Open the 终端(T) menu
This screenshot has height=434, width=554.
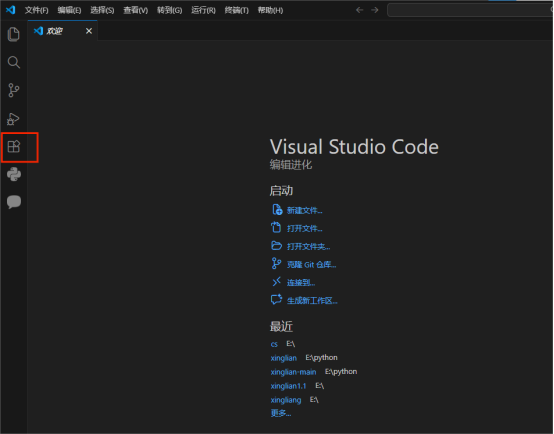point(236,10)
